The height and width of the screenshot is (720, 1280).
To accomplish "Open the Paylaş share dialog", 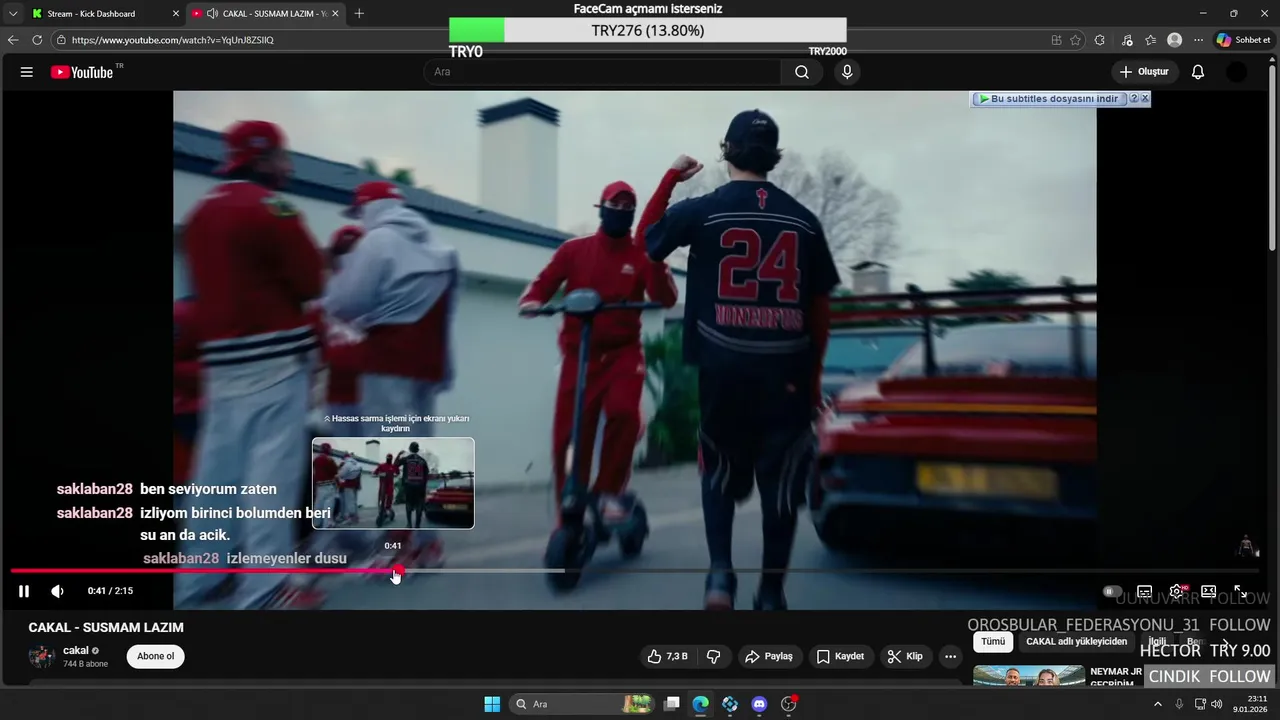I will pos(768,656).
